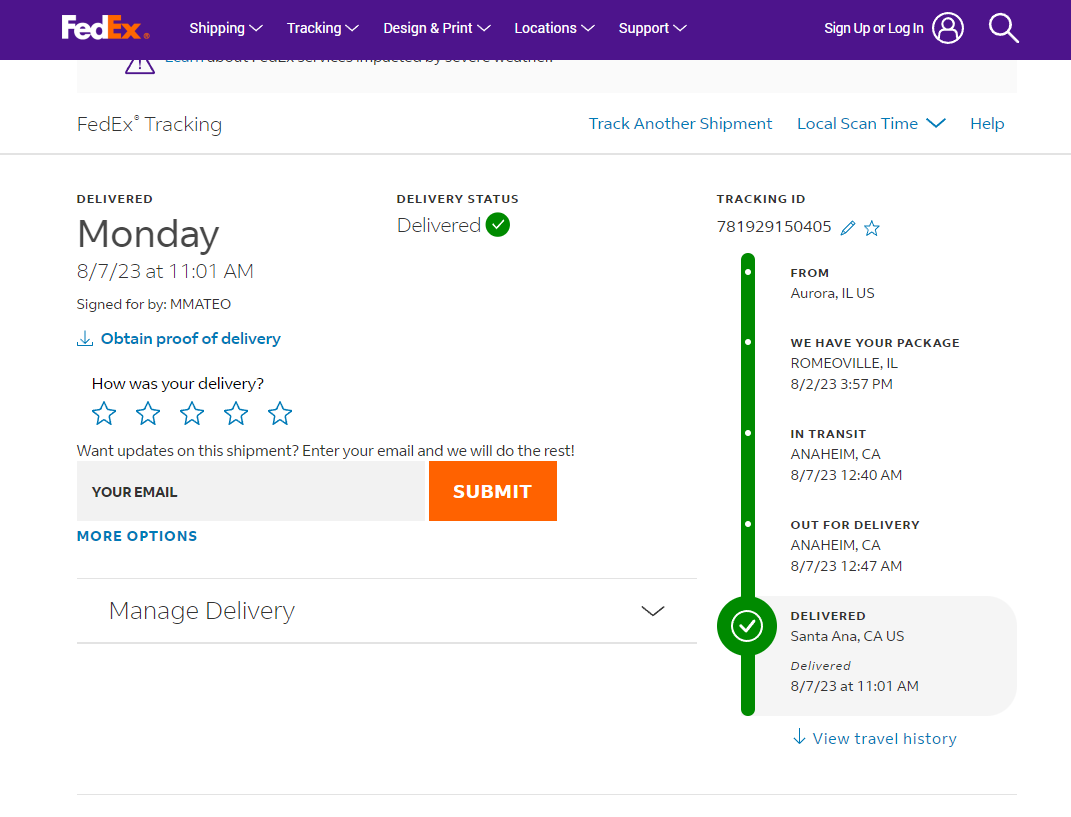Click MORE OPTIONS link
The width and height of the screenshot is (1071, 817).
(137, 536)
